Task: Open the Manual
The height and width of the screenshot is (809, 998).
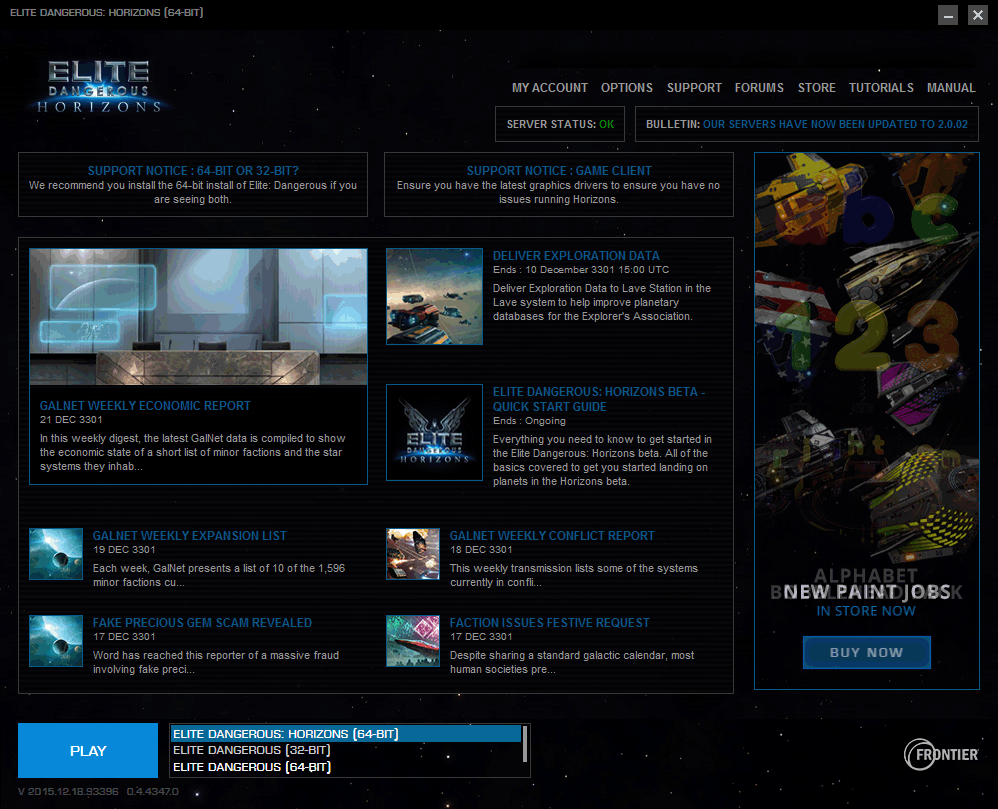Action: pyautogui.click(x=951, y=88)
